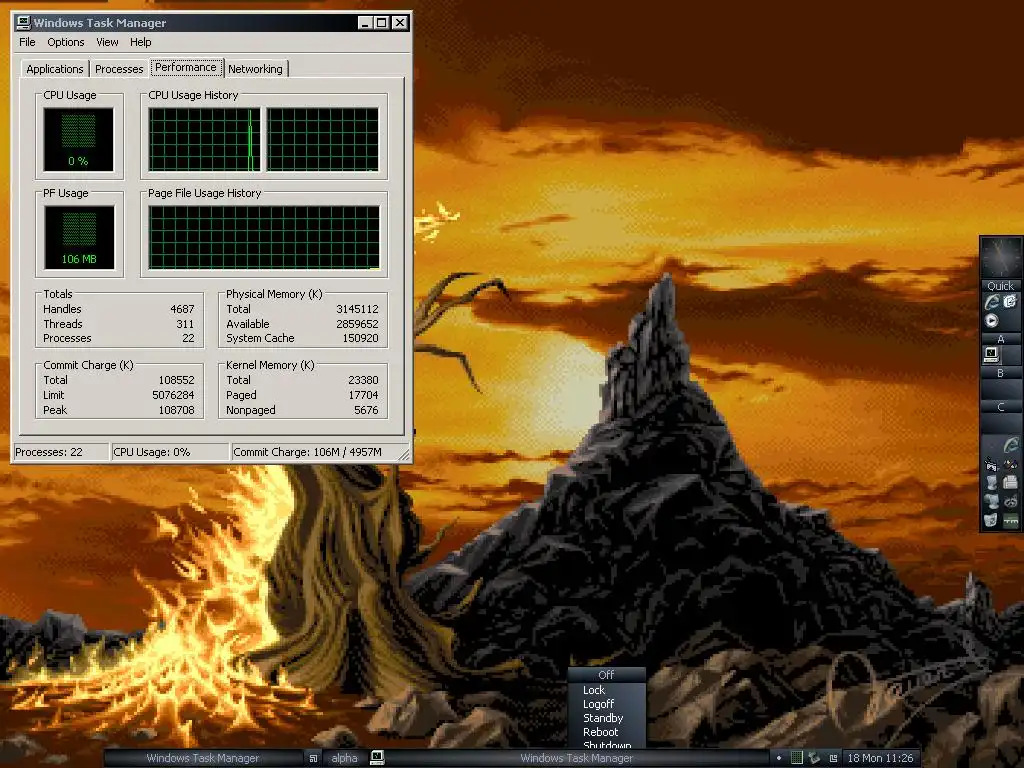Click Task Manager window resize grip
The image size is (1024, 768).
pyautogui.click(x=404, y=455)
